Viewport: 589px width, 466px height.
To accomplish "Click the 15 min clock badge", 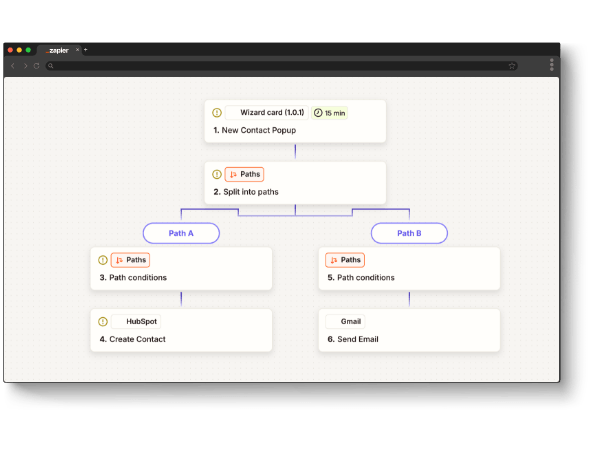I will (329, 113).
